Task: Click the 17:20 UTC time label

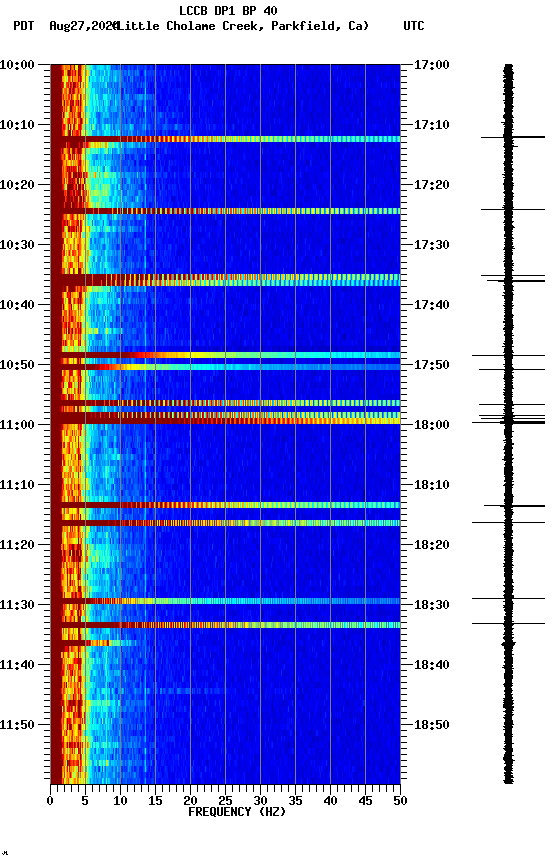Action: (432, 185)
